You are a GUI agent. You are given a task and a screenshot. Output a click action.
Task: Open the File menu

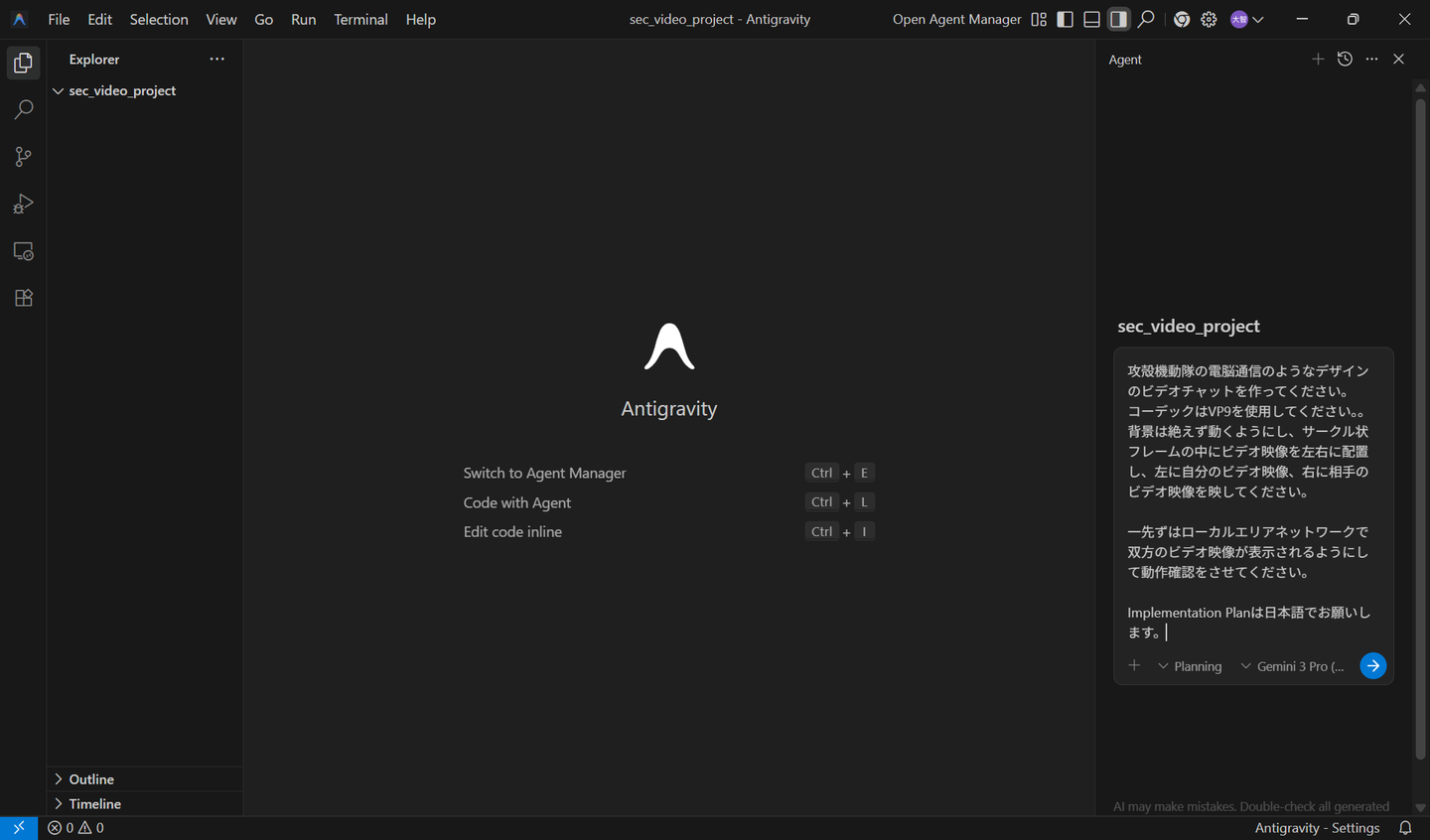click(x=59, y=19)
